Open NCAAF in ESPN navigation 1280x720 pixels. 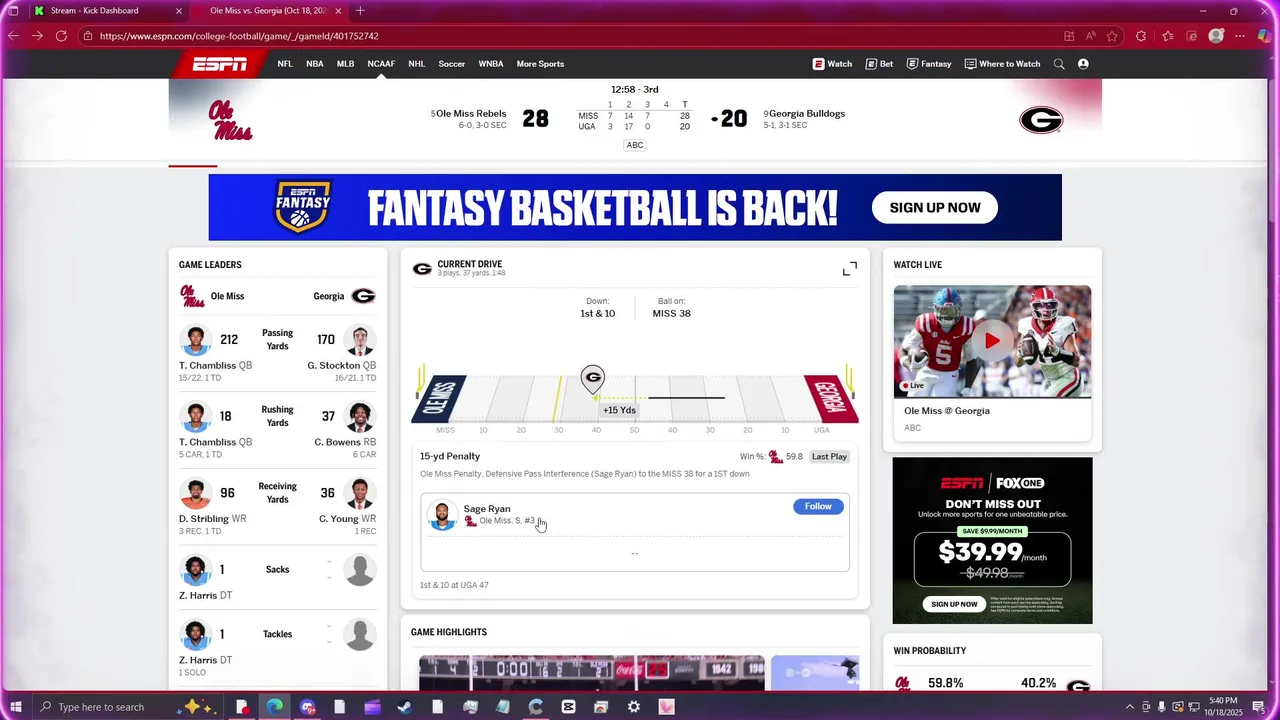[x=381, y=64]
